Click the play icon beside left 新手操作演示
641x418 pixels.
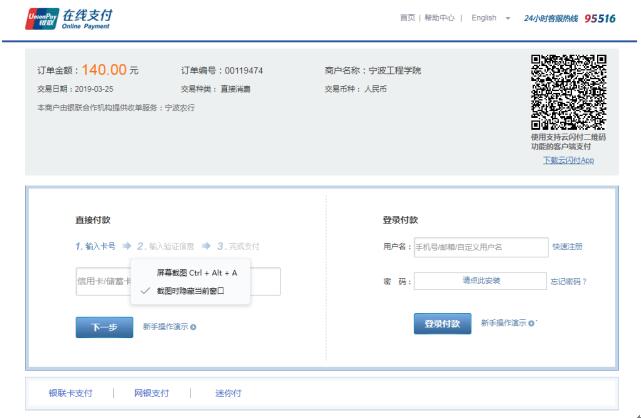point(193,327)
